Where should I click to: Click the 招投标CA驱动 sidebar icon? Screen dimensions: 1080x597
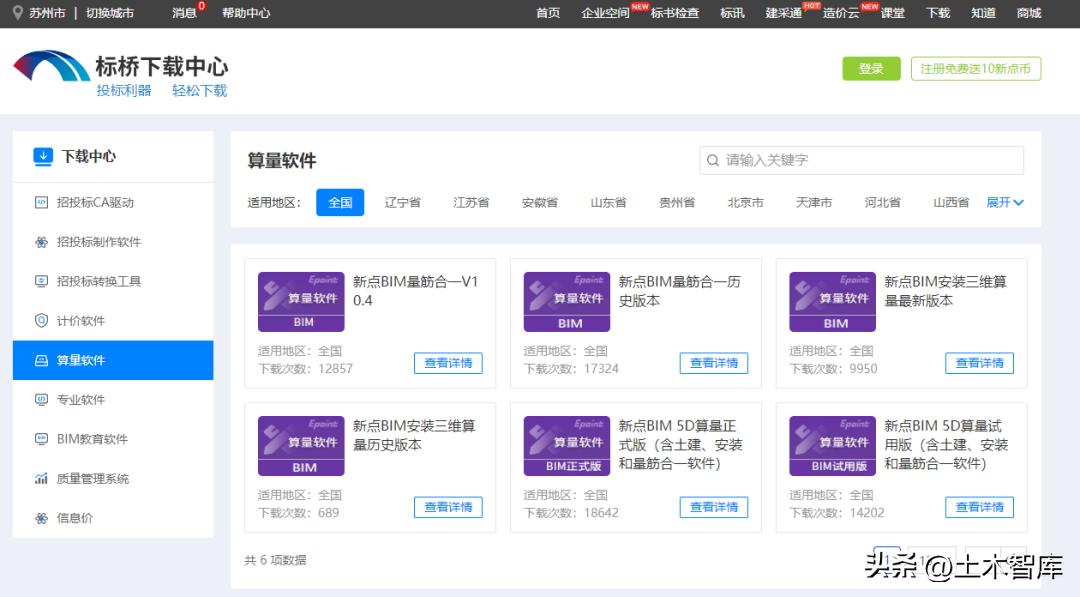[x=41, y=202]
